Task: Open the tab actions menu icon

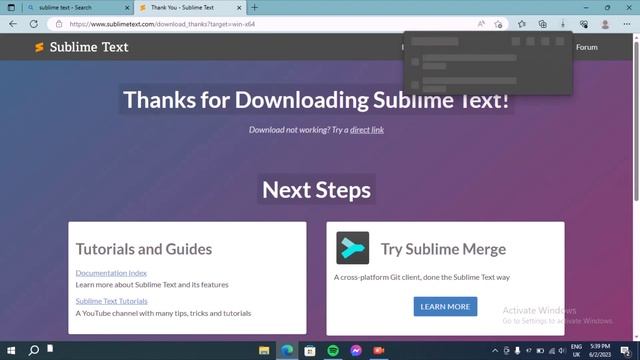Action: click(x=11, y=7)
